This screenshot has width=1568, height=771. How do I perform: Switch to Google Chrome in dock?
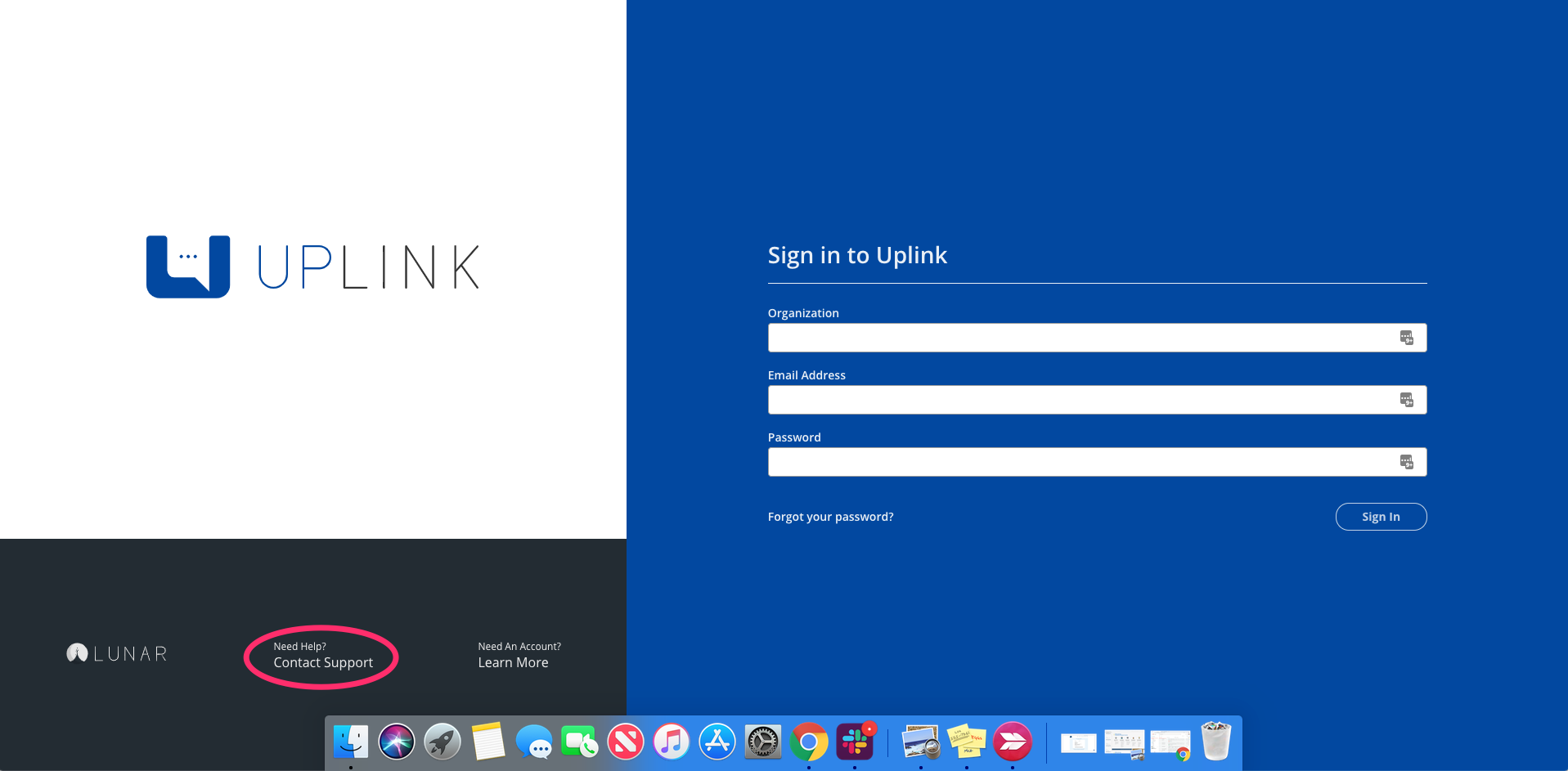(x=809, y=742)
